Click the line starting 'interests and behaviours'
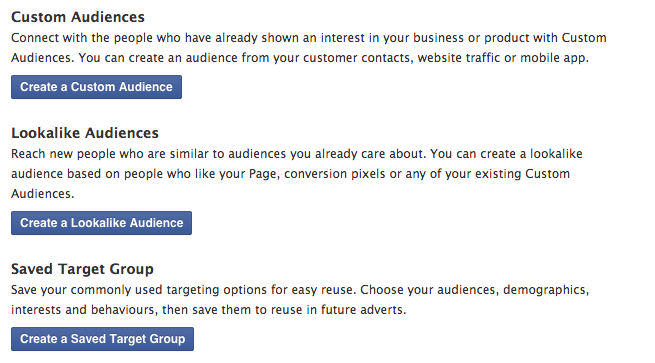Image resolution: width=655 pixels, height=363 pixels. point(208,310)
